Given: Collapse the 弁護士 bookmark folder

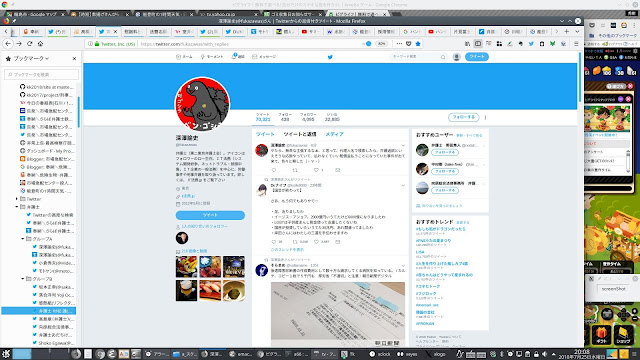Looking at the screenshot, I should coord(17,207).
